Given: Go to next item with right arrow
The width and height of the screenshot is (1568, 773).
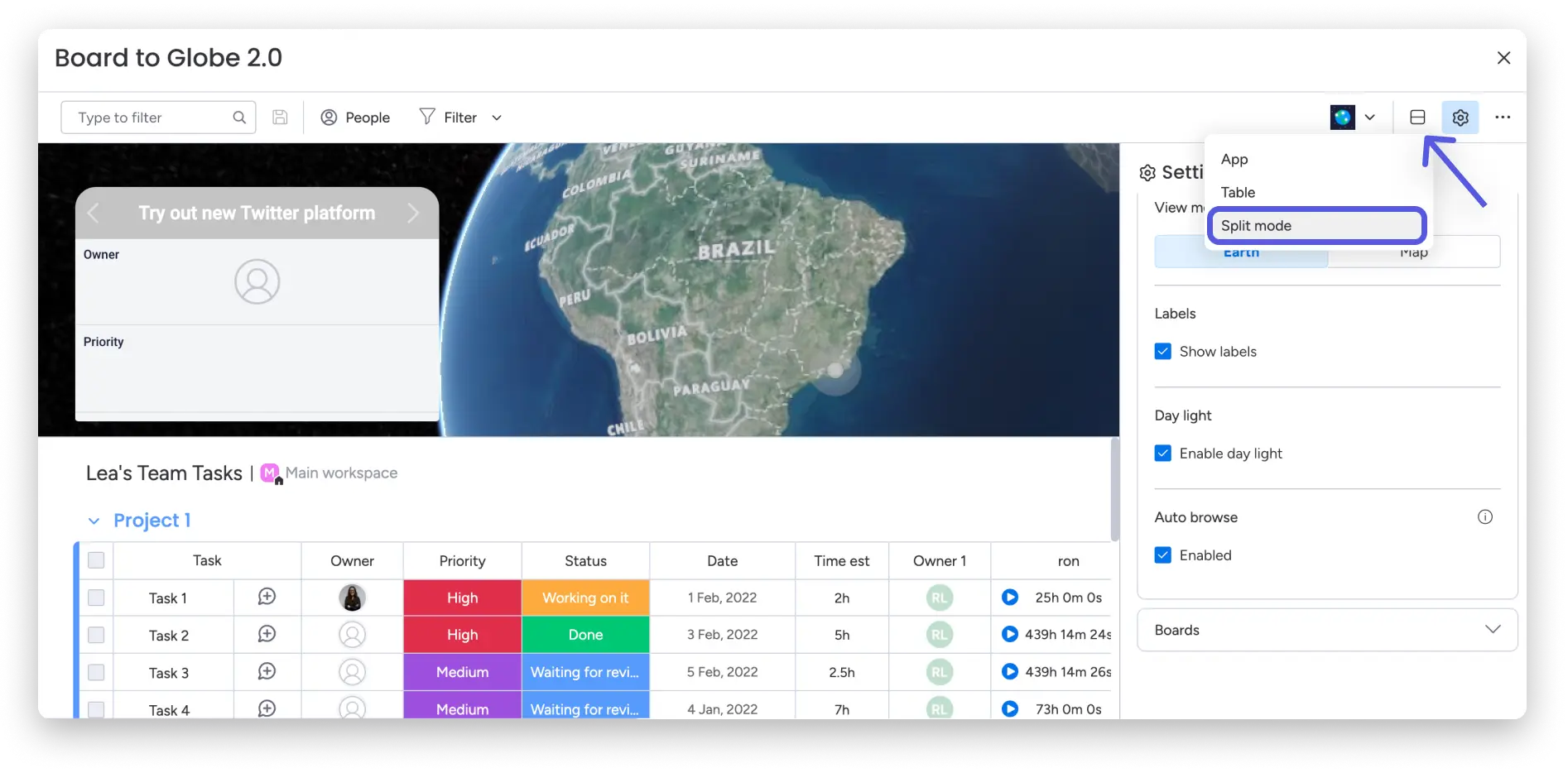Looking at the screenshot, I should coord(413,213).
